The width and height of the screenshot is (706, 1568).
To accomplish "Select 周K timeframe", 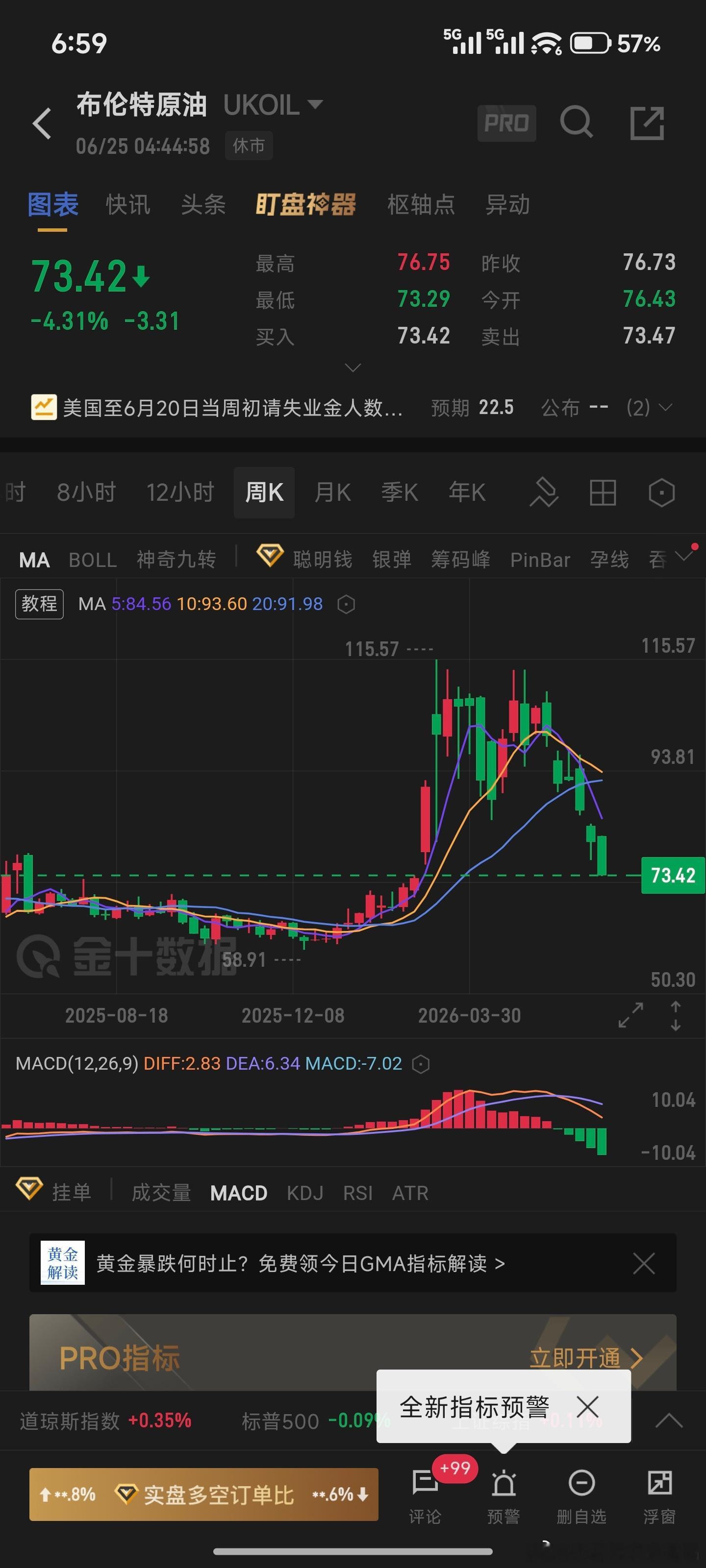I will point(264,492).
